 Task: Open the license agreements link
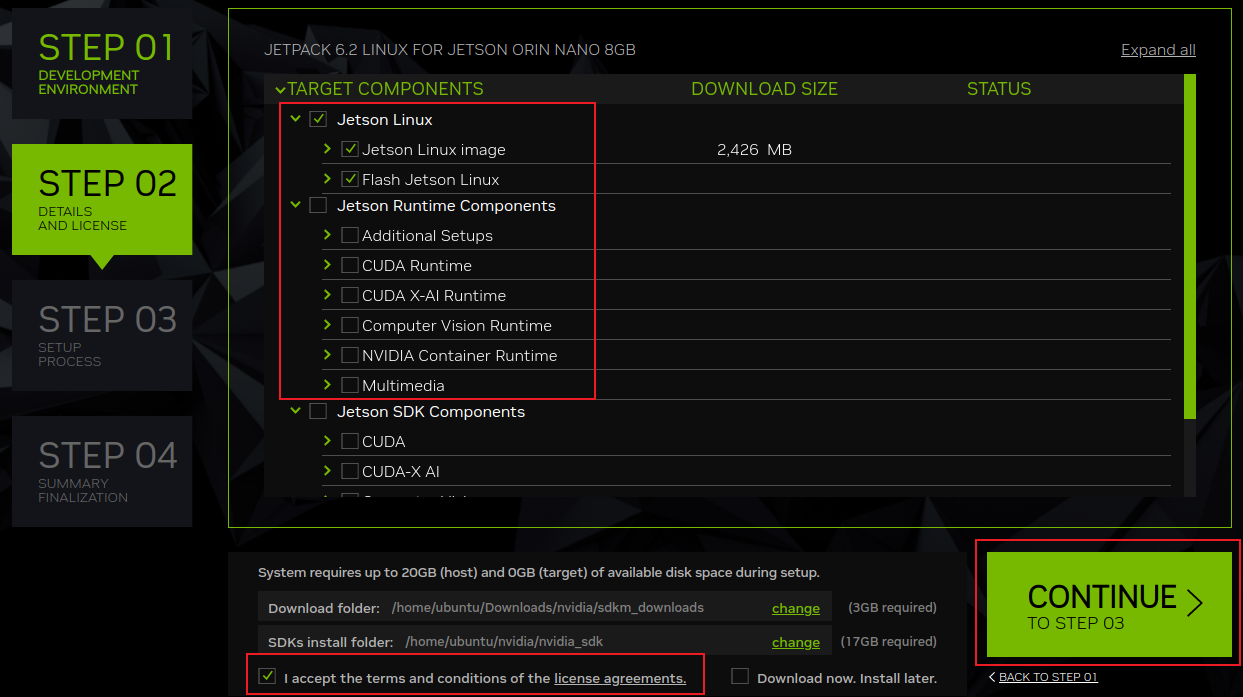(x=620, y=678)
